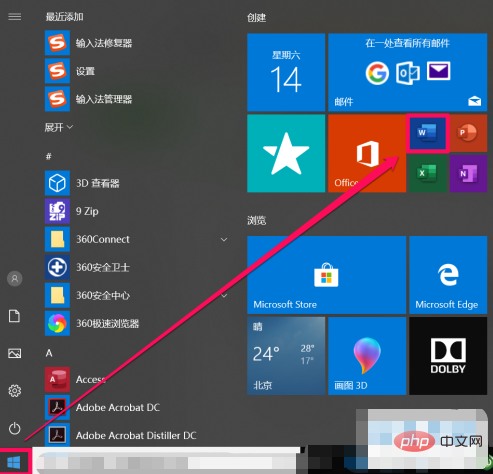The width and height of the screenshot is (493, 474).
Task: Launch 输入法修复器 from recently added
Action: tap(137, 43)
